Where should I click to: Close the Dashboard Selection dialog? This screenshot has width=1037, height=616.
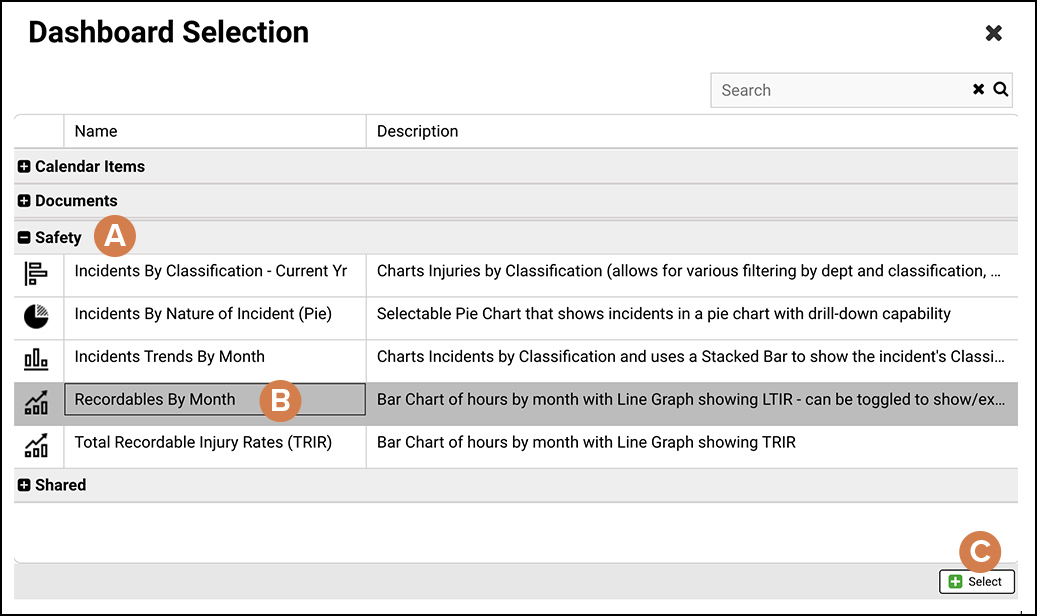[x=993, y=33]
